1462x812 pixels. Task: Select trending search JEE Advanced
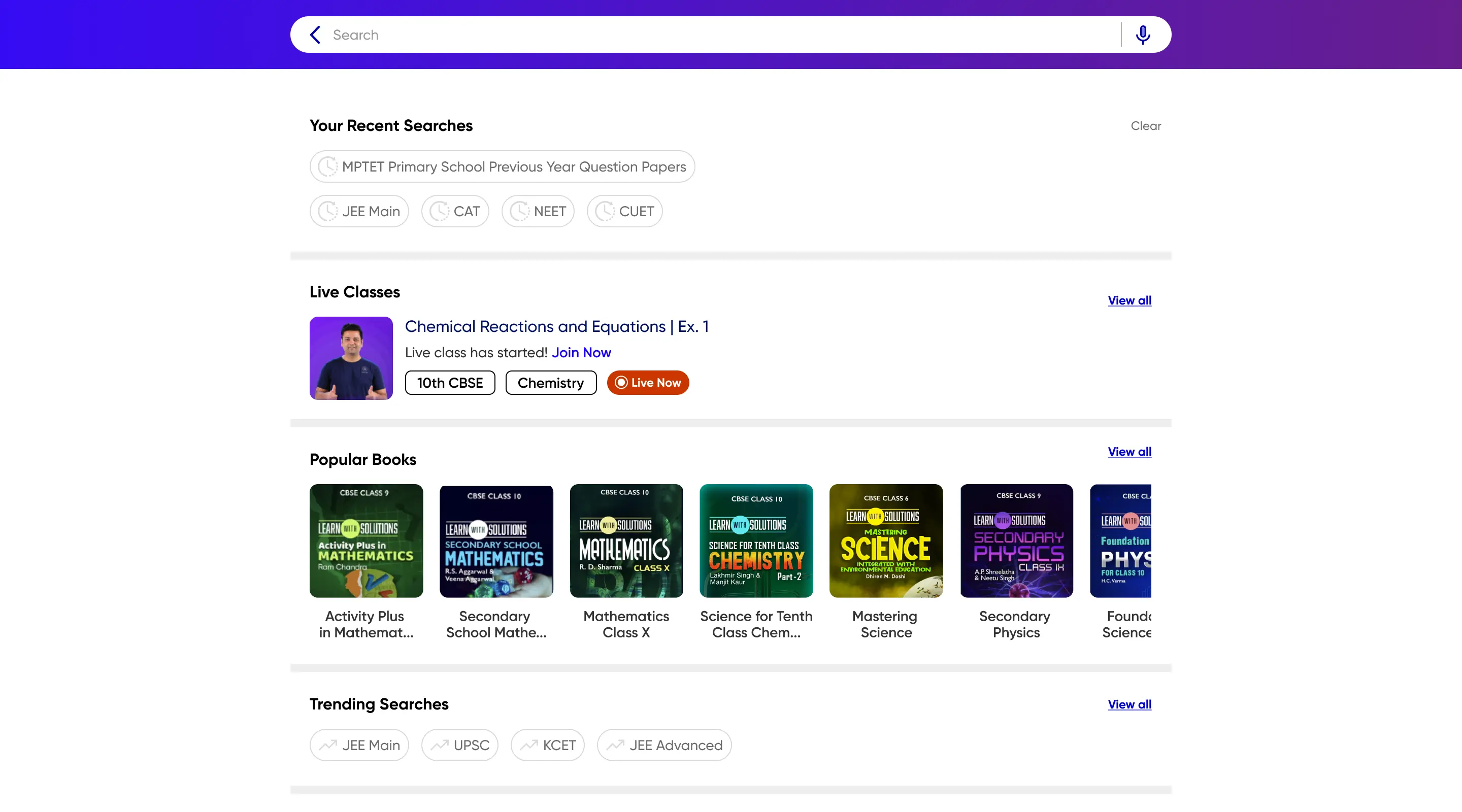[664, 745]
